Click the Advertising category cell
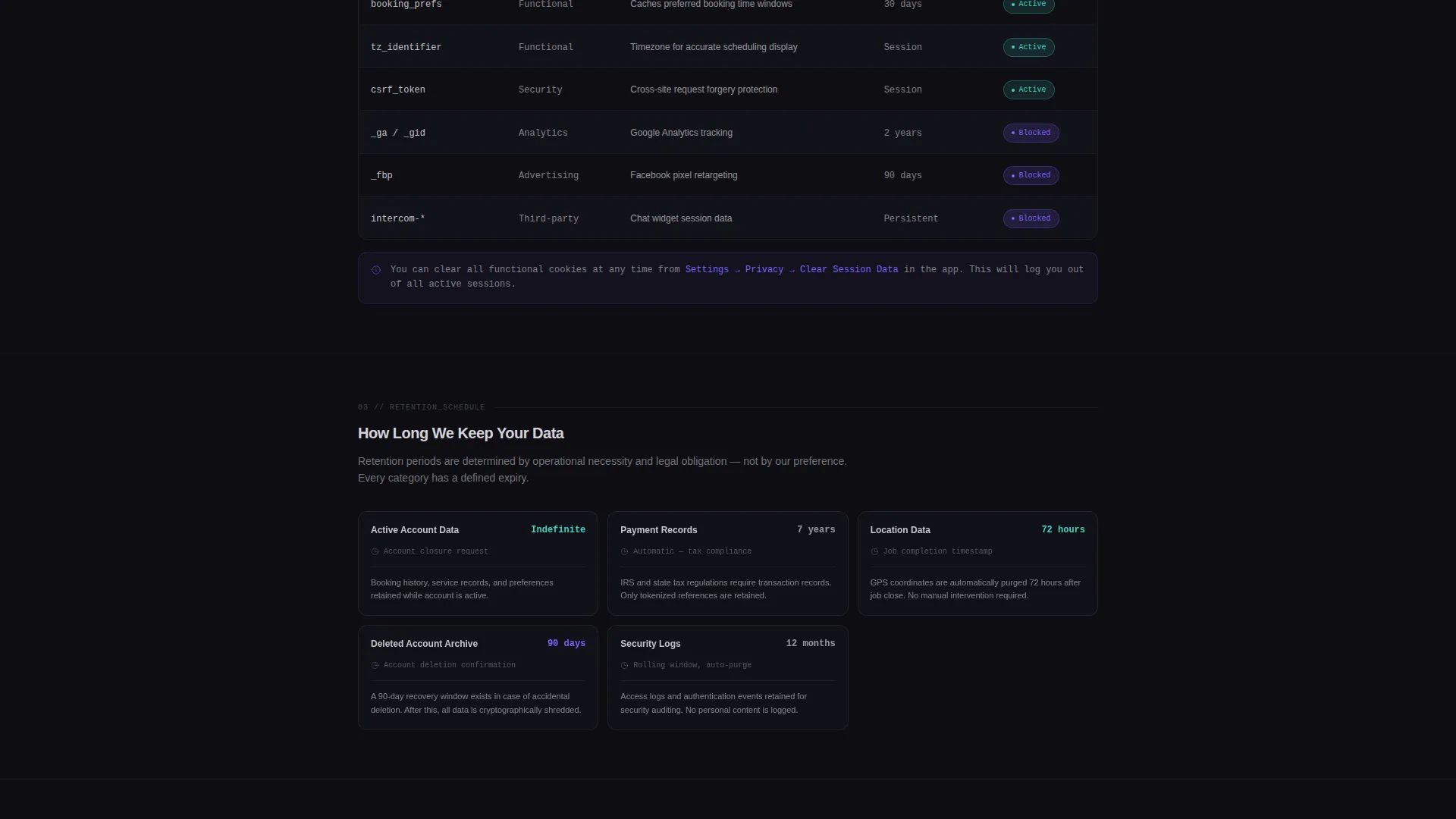The width and height of the screenshot is (1456, 819). click(548, 175)
